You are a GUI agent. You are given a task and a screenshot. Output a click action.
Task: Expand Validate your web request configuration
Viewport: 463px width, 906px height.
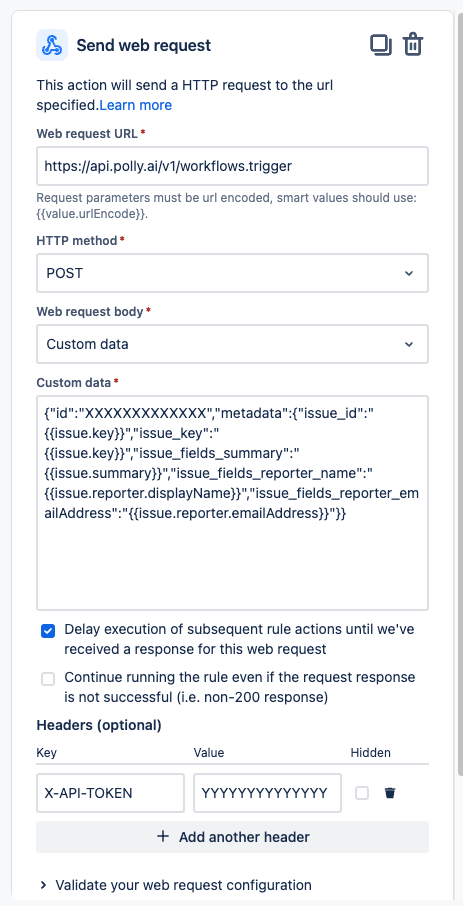coord(176,885)
